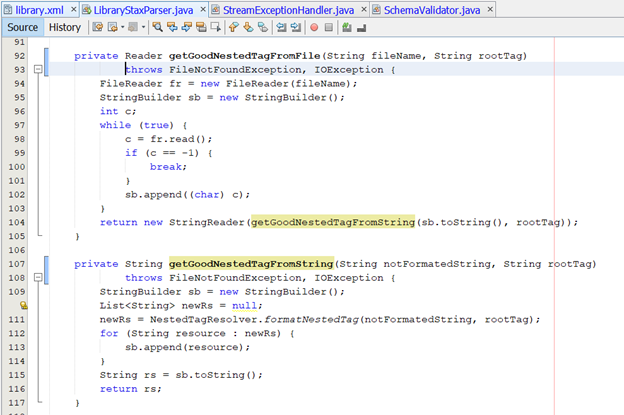
Task: Switch to the Source view button
Action: coord(23,27)
